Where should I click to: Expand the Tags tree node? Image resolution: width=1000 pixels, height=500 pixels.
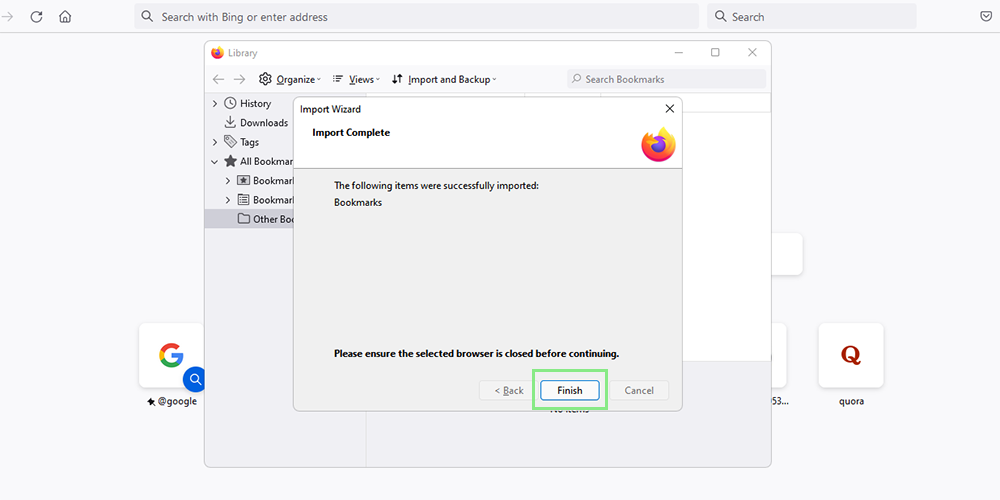coord(214,142)
